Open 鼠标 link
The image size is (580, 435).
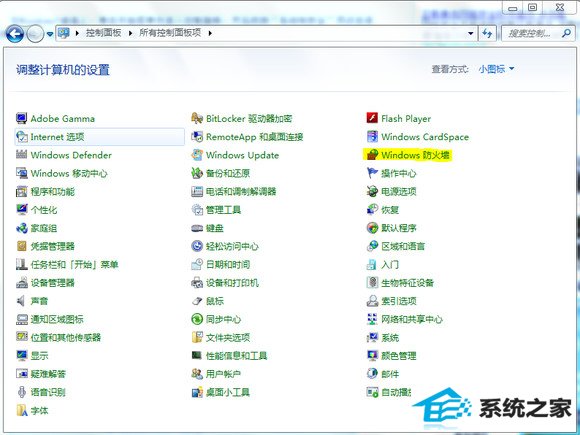click(215, 301)
